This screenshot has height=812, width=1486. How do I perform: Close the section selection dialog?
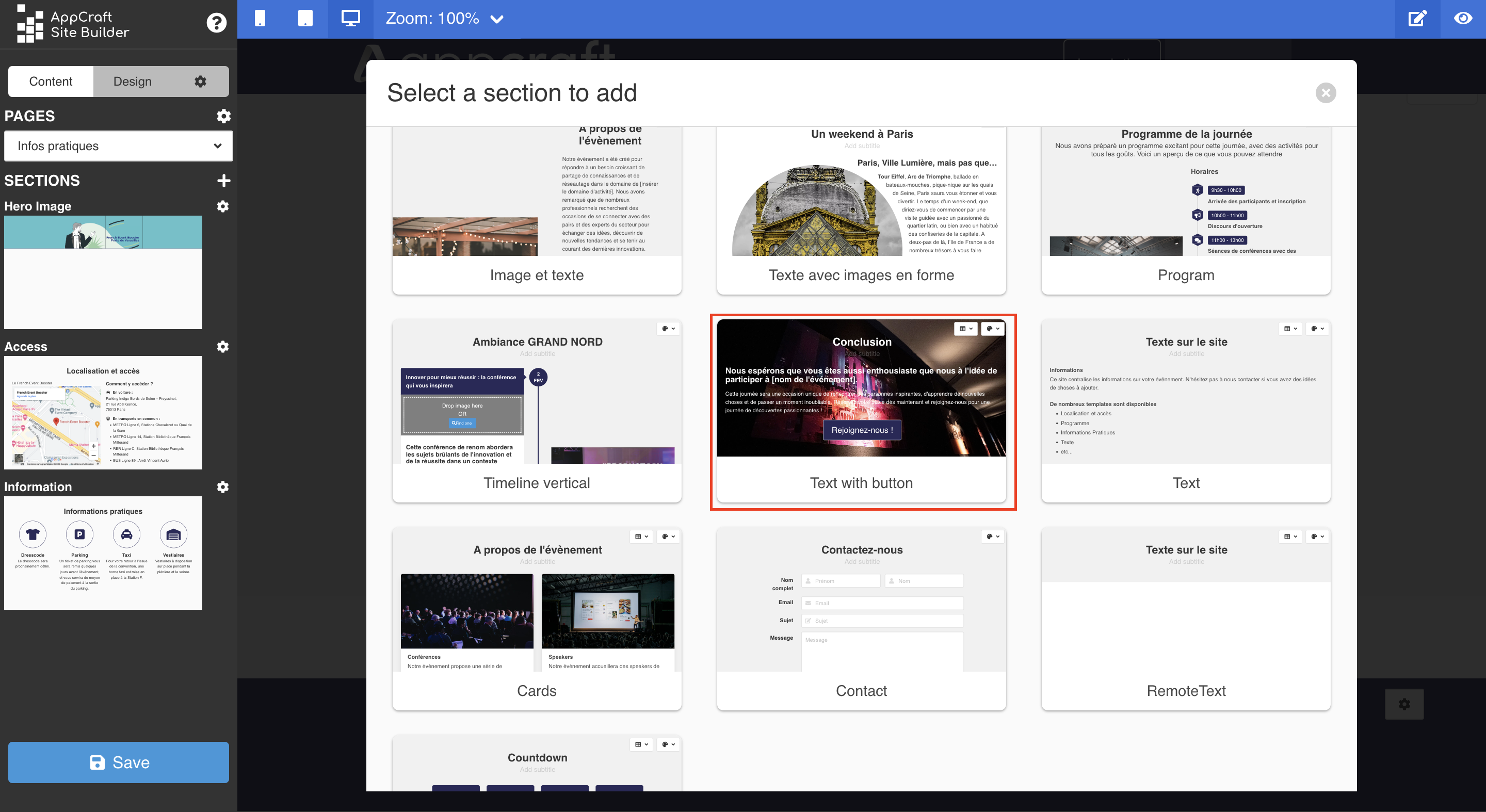point(1325,93)
